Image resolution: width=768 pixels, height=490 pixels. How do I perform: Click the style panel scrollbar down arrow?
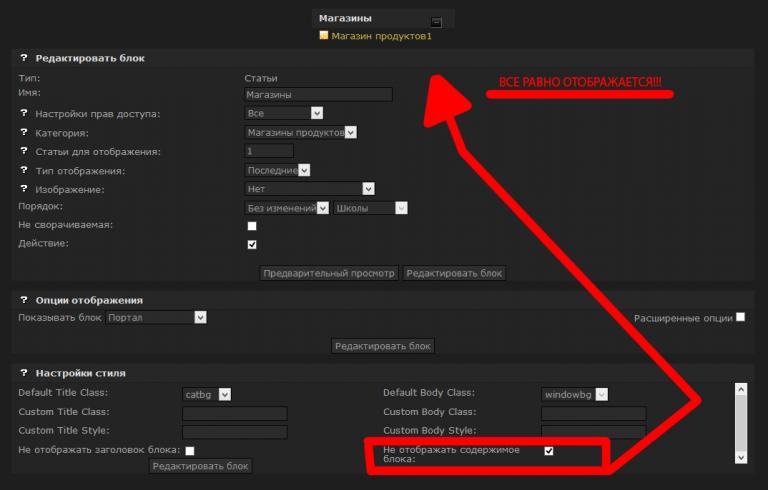point(741,458)
